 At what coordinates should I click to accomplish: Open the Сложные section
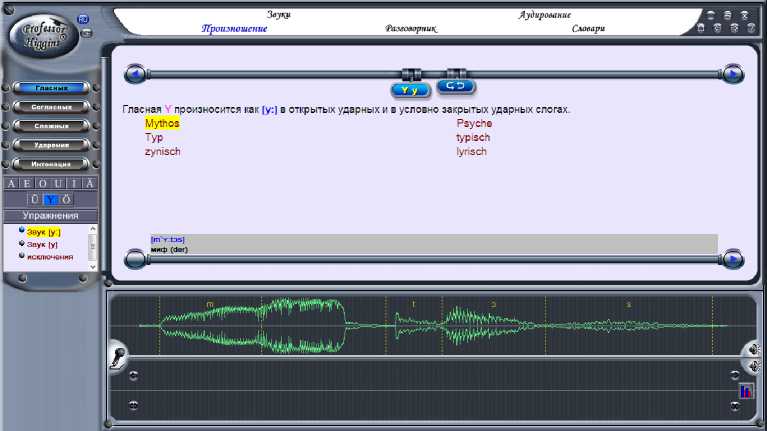tap(52, 126)
